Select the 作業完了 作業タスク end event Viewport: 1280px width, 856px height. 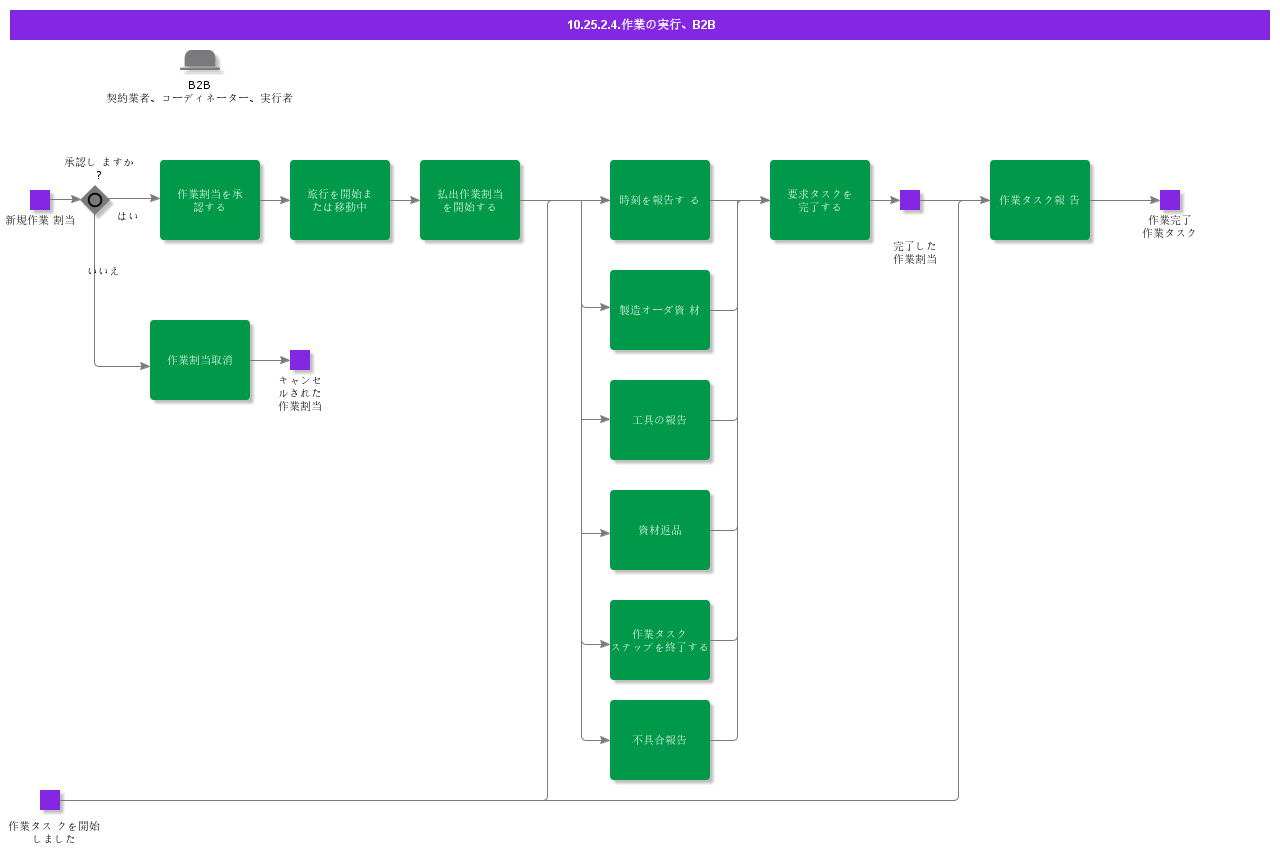click(x=1170, y=200)
